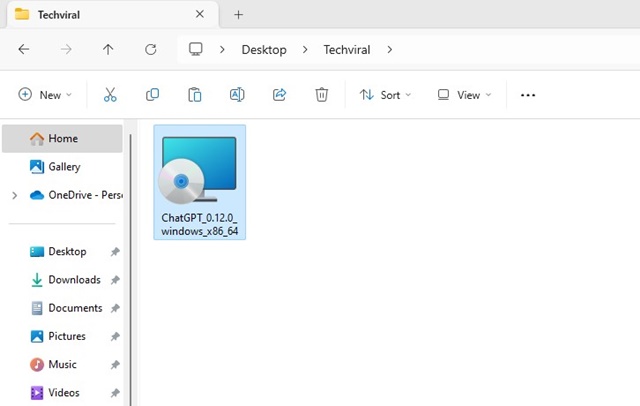The width and height of the screenshot is (640, 406).
Task: Click the pin icon next to Pictures
Action: [x=115, y=336]
